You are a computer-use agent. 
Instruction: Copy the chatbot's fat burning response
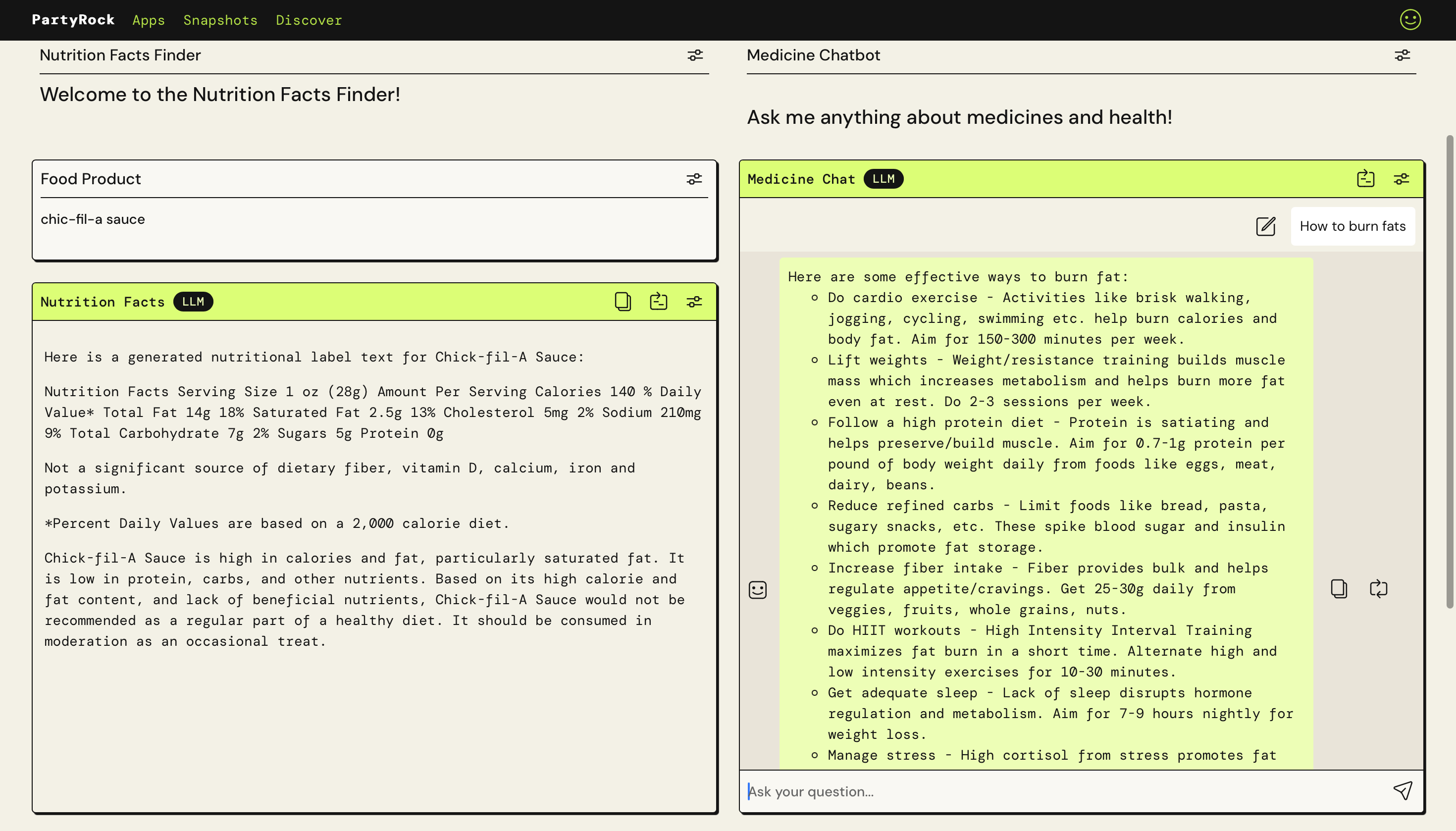click(x=1339, y=588)
